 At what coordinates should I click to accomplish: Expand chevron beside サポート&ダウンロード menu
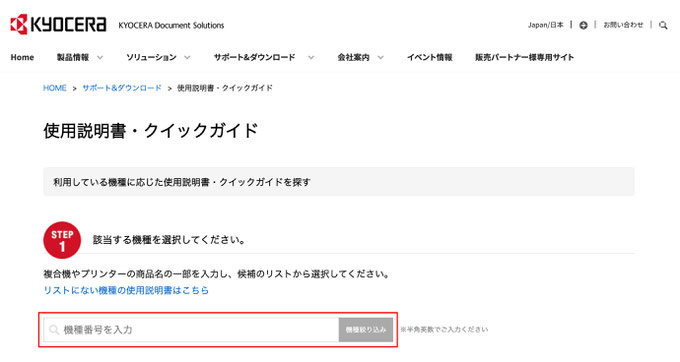[x=311, y=57]
